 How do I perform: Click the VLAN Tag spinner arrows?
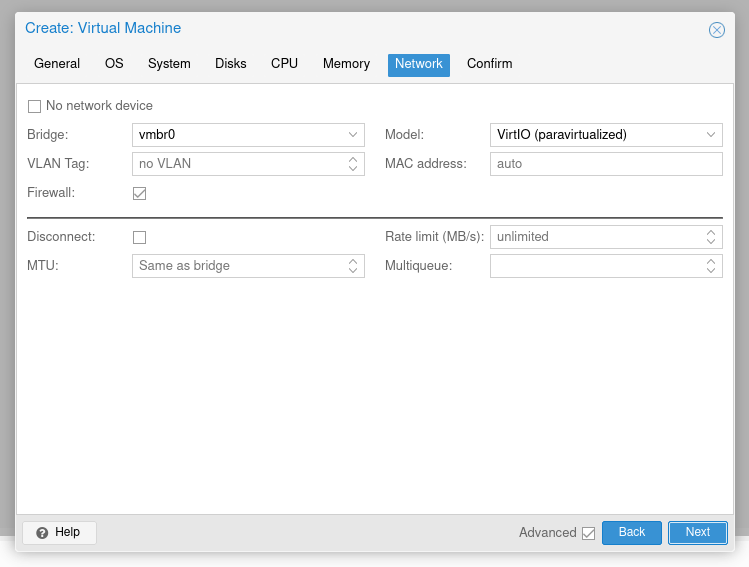pyautogui.click(x=353, y=164)
